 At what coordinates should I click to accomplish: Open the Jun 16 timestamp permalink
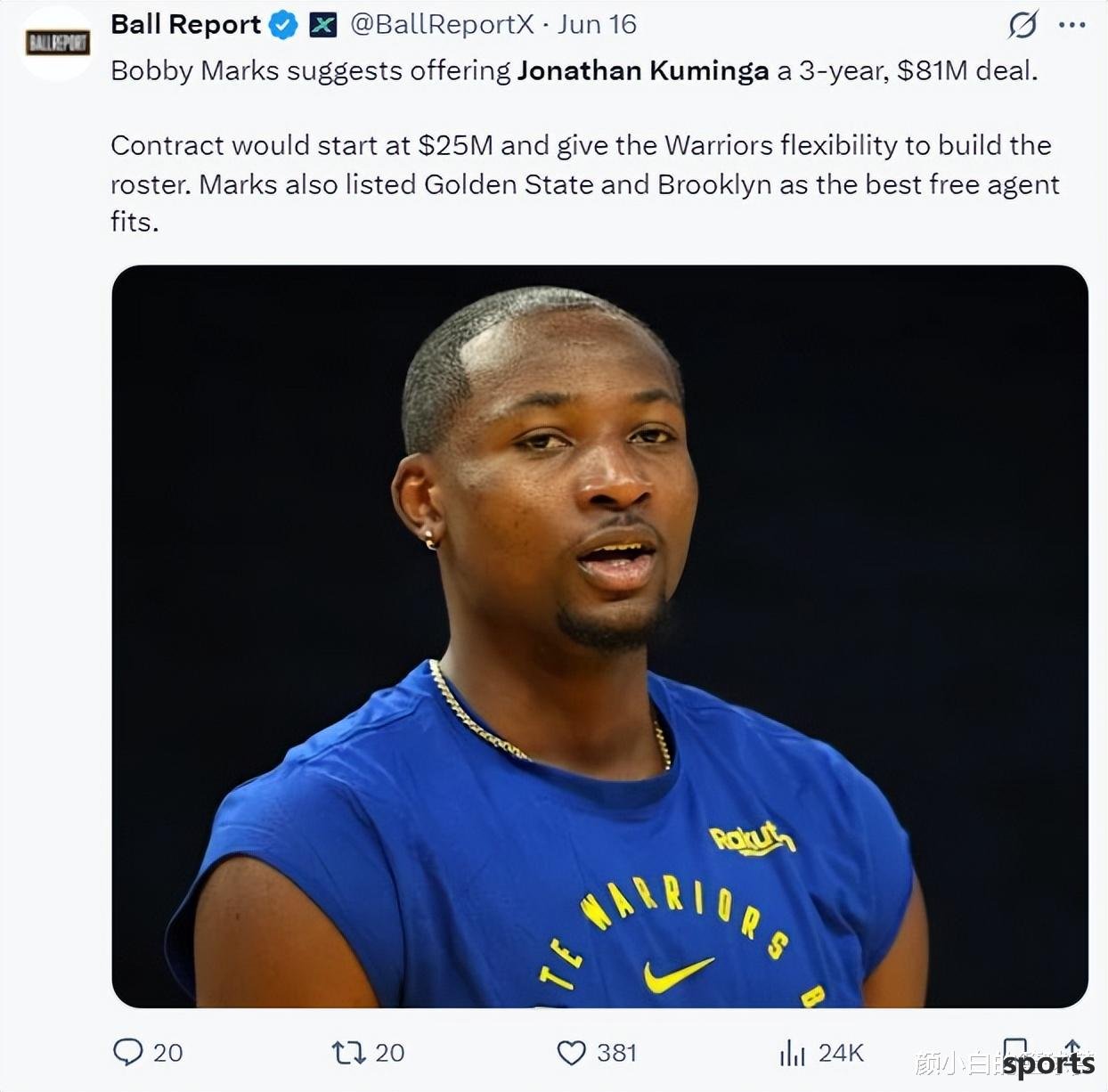pyautogui.click(x=597, y=25)
